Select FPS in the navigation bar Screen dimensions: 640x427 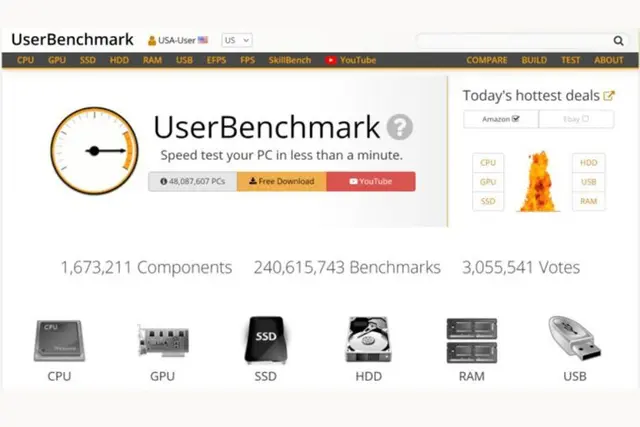click(x=248, y=60)
